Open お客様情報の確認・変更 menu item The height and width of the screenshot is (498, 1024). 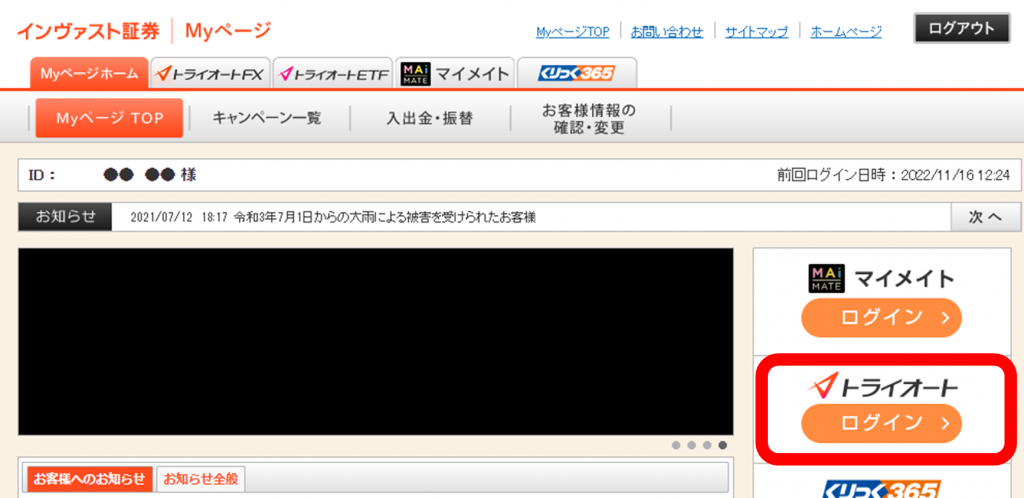[590, 118]
